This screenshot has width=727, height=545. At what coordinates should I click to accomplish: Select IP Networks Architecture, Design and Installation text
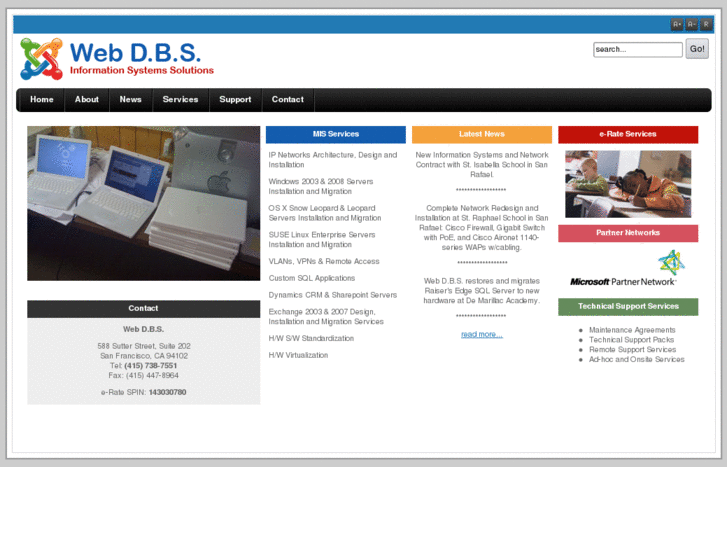332,160
